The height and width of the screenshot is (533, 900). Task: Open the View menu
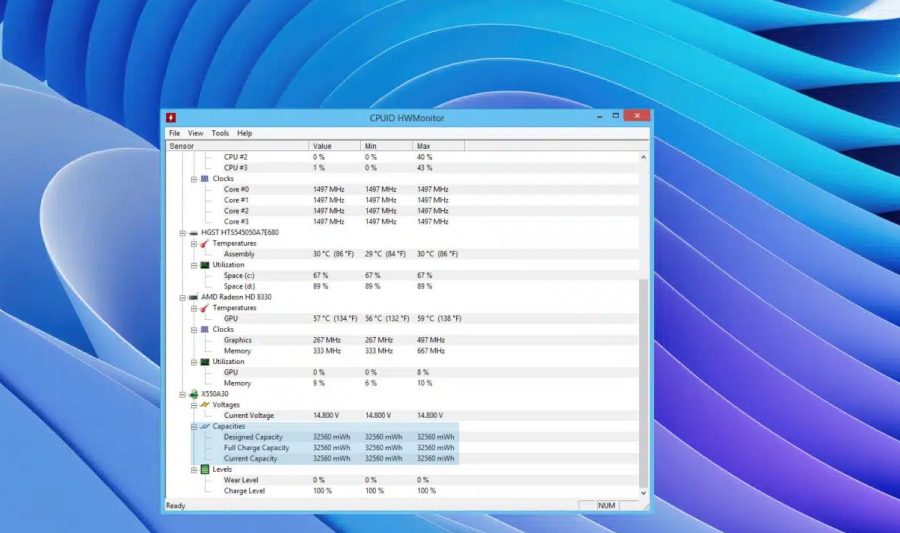pyautogui.click(x=195, y=133)
